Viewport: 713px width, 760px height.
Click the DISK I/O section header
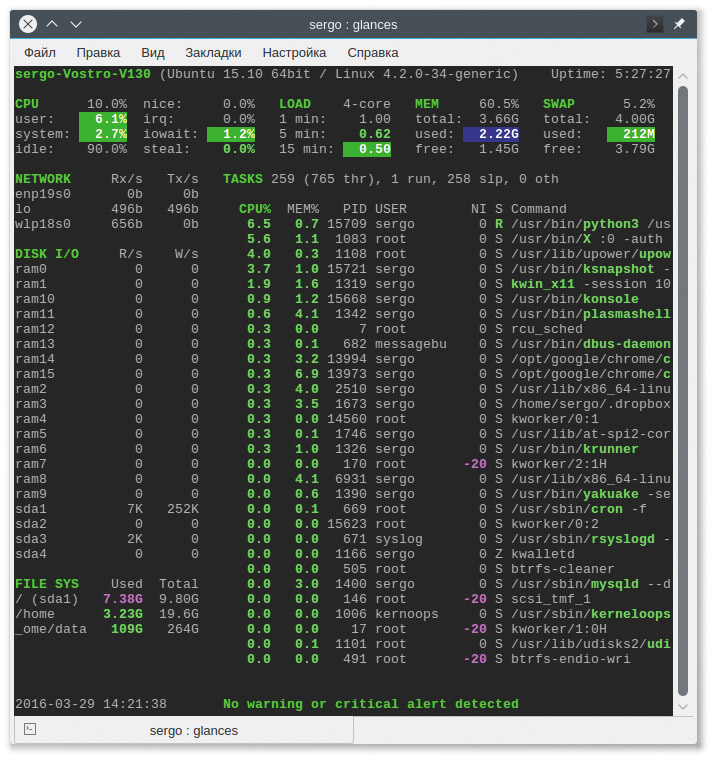(47, 254)
